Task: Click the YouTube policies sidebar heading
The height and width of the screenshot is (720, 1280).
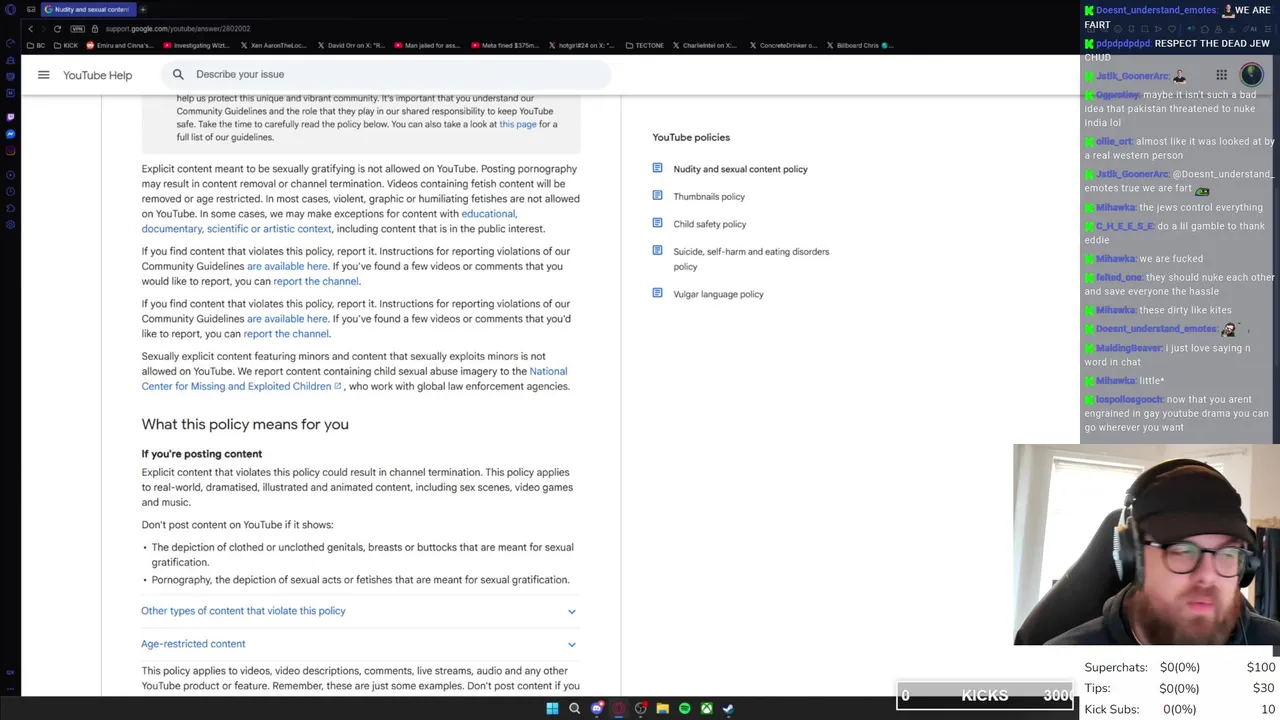Action: tap(691, 137)
